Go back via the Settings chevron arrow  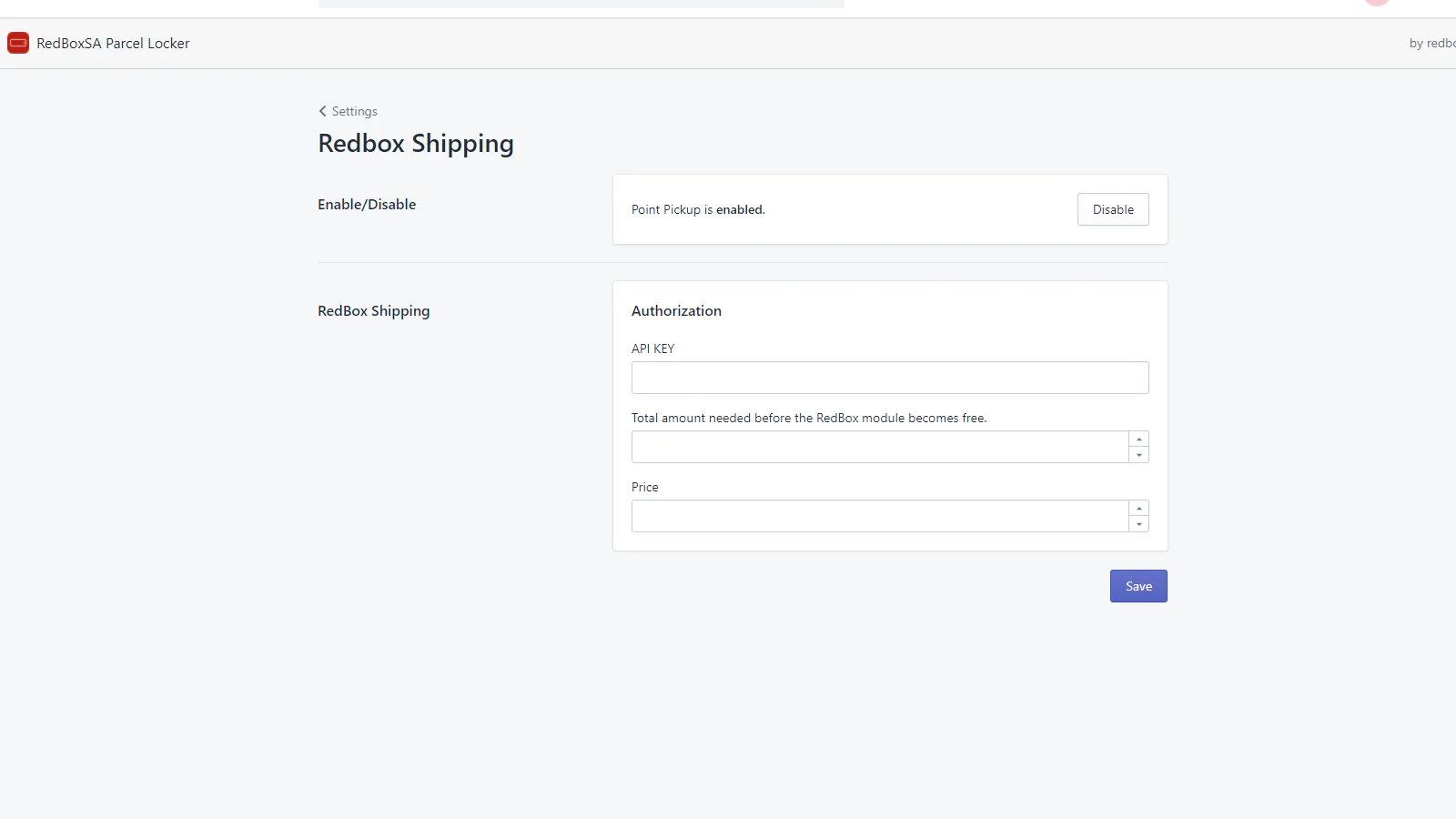(322, 111)
